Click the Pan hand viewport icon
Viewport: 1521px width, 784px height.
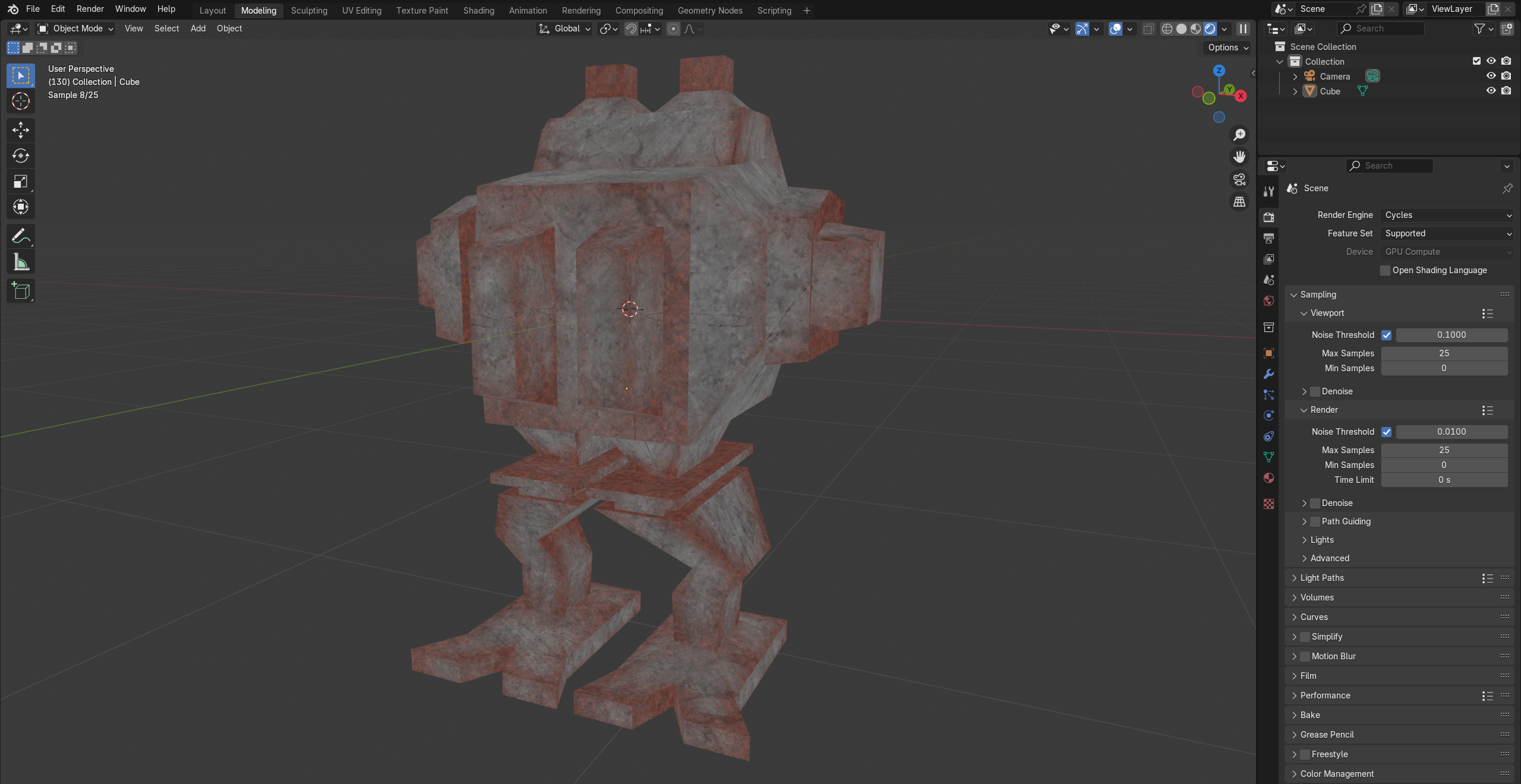(1239, 157)
